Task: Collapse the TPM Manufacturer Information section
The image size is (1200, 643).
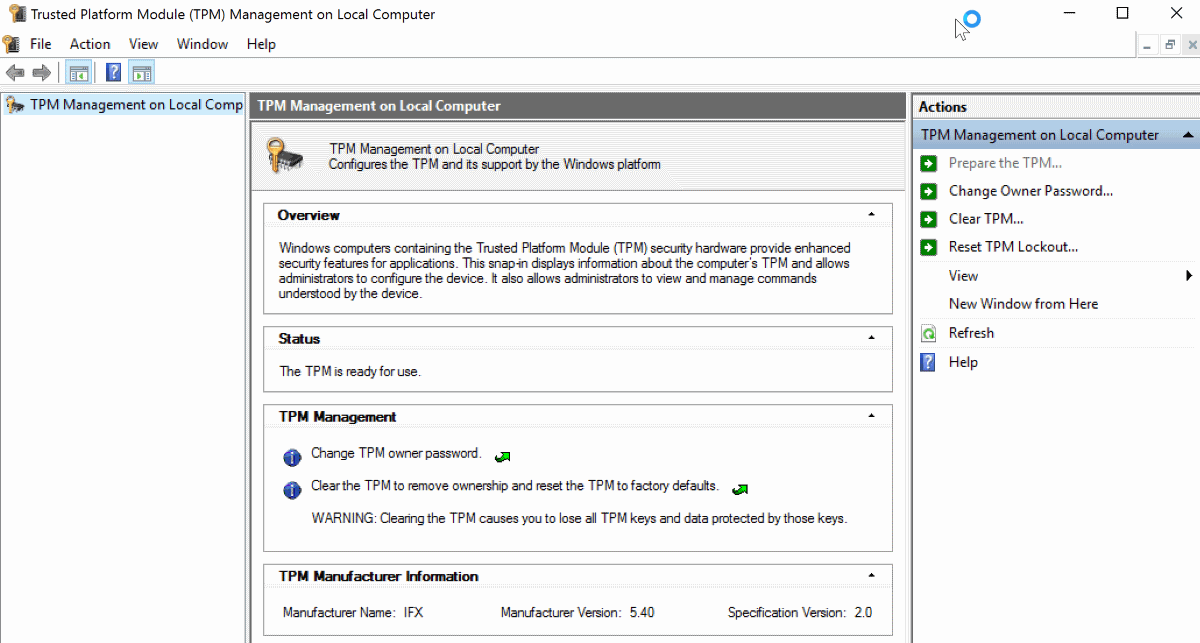Action: [871, 576]
